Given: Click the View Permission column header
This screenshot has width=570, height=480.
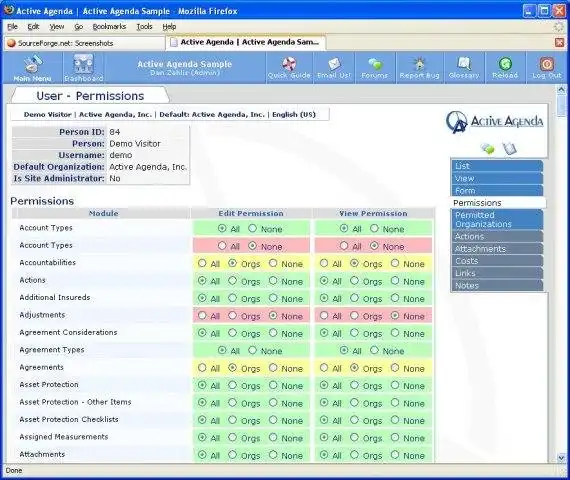Looking at the screenshot, I should (x=373, y=213).
